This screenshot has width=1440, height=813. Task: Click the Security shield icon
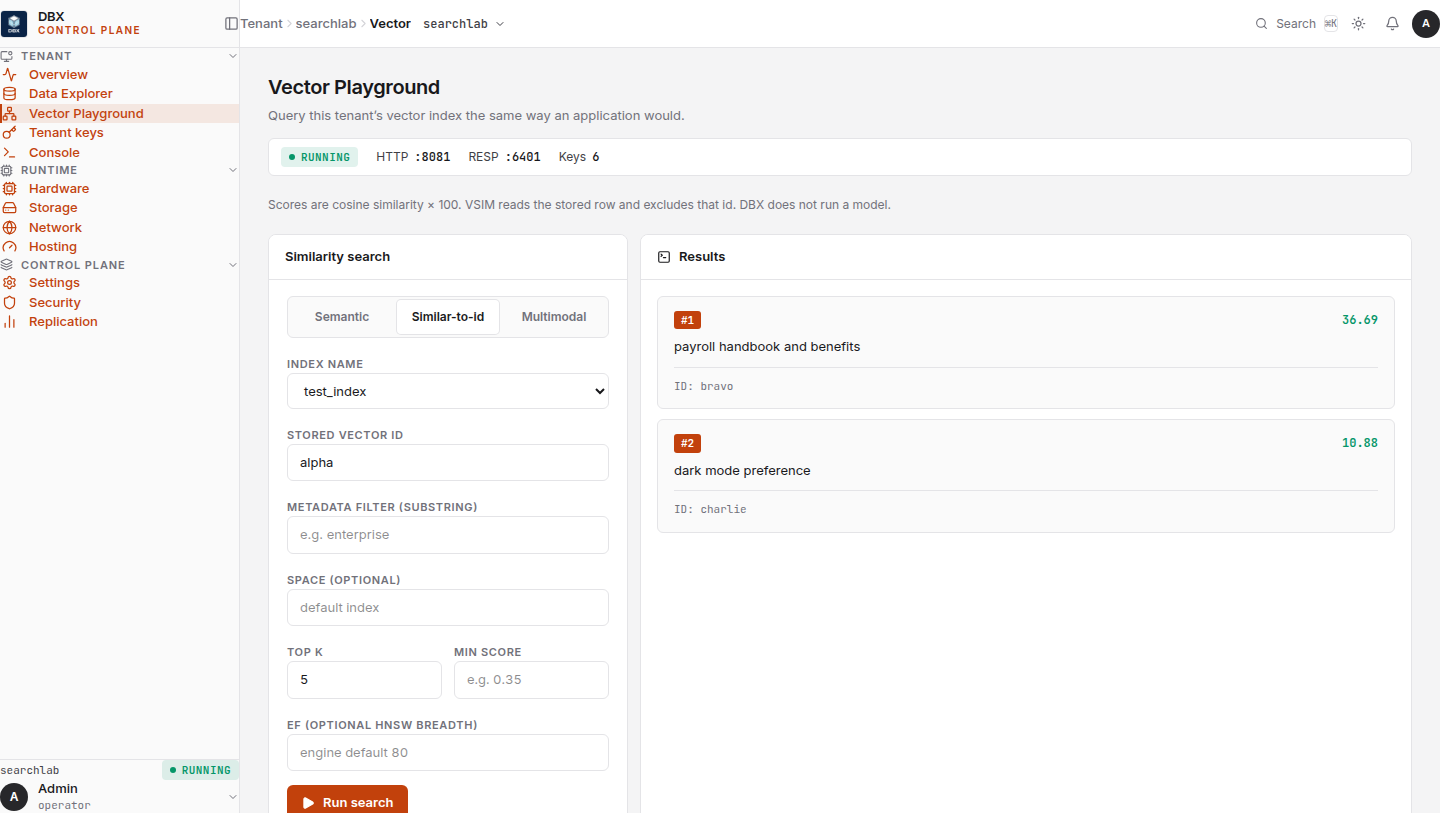tap(9, 303)
